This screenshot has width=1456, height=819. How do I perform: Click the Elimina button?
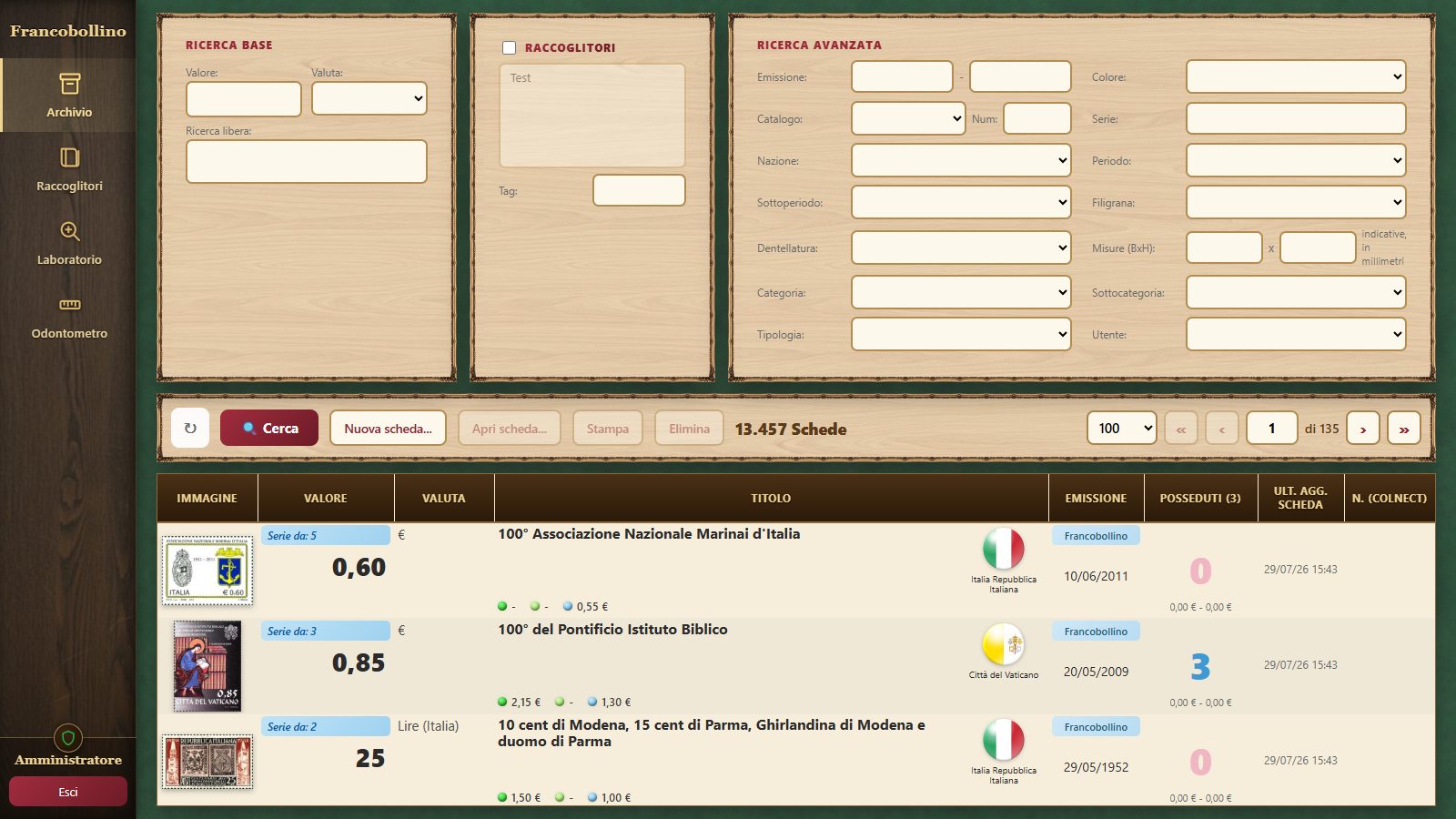coord(689,428)
